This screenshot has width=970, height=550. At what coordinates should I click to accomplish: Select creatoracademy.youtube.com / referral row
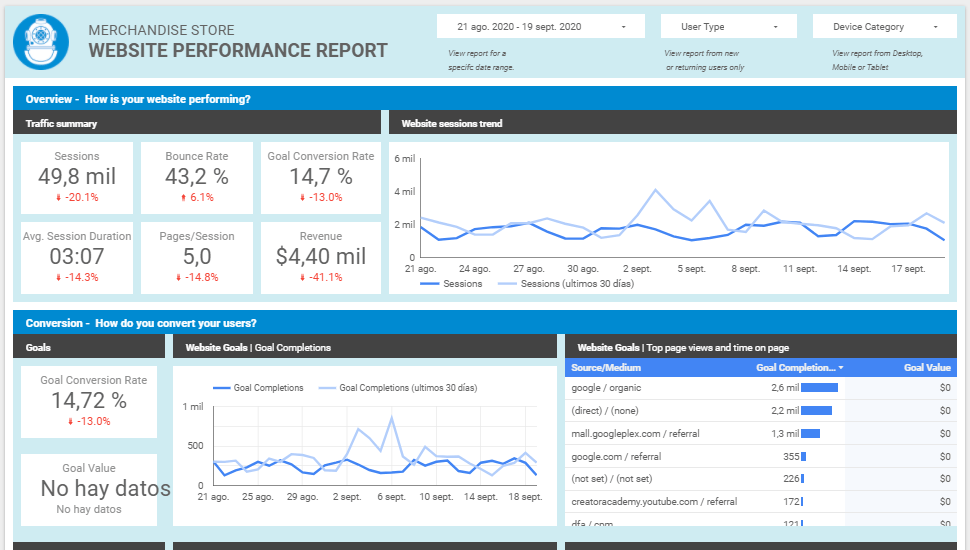(x=760, y=502)
